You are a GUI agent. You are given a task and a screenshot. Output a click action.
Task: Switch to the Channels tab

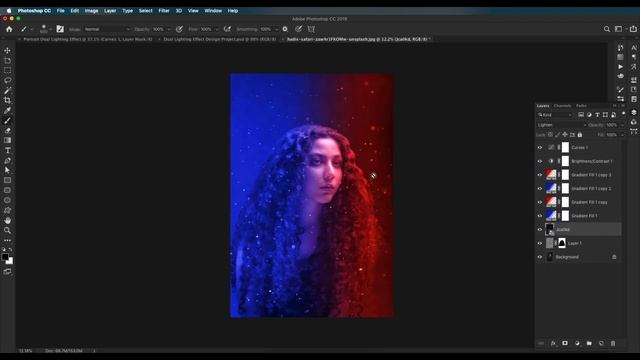[562, 106]
